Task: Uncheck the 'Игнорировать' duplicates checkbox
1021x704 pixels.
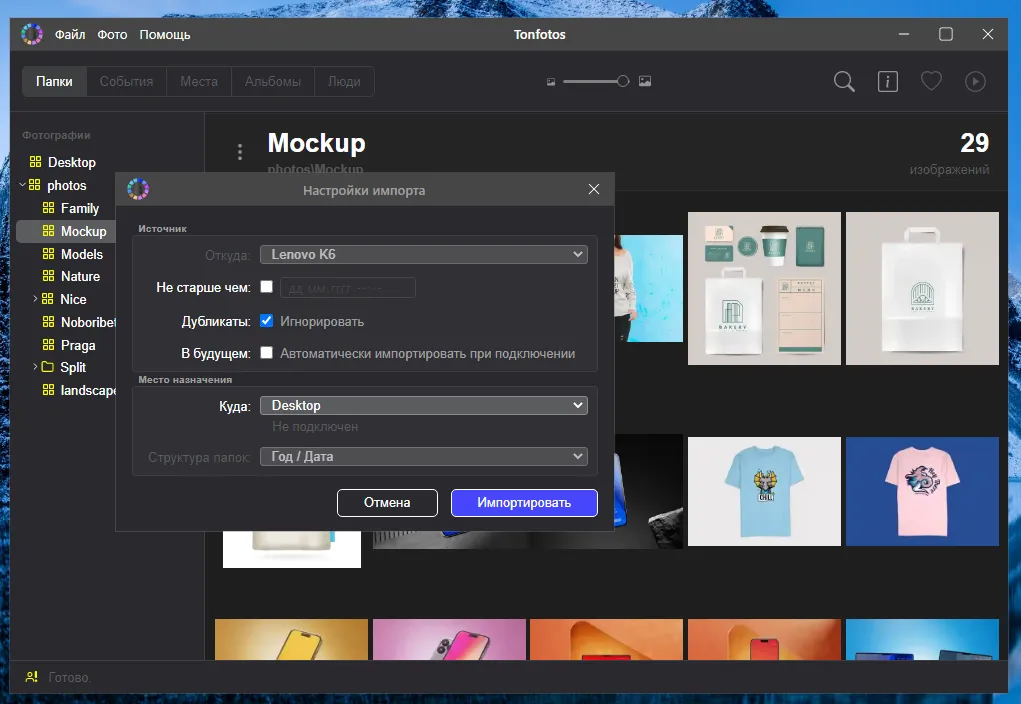Action: click(x=267, y=321)
